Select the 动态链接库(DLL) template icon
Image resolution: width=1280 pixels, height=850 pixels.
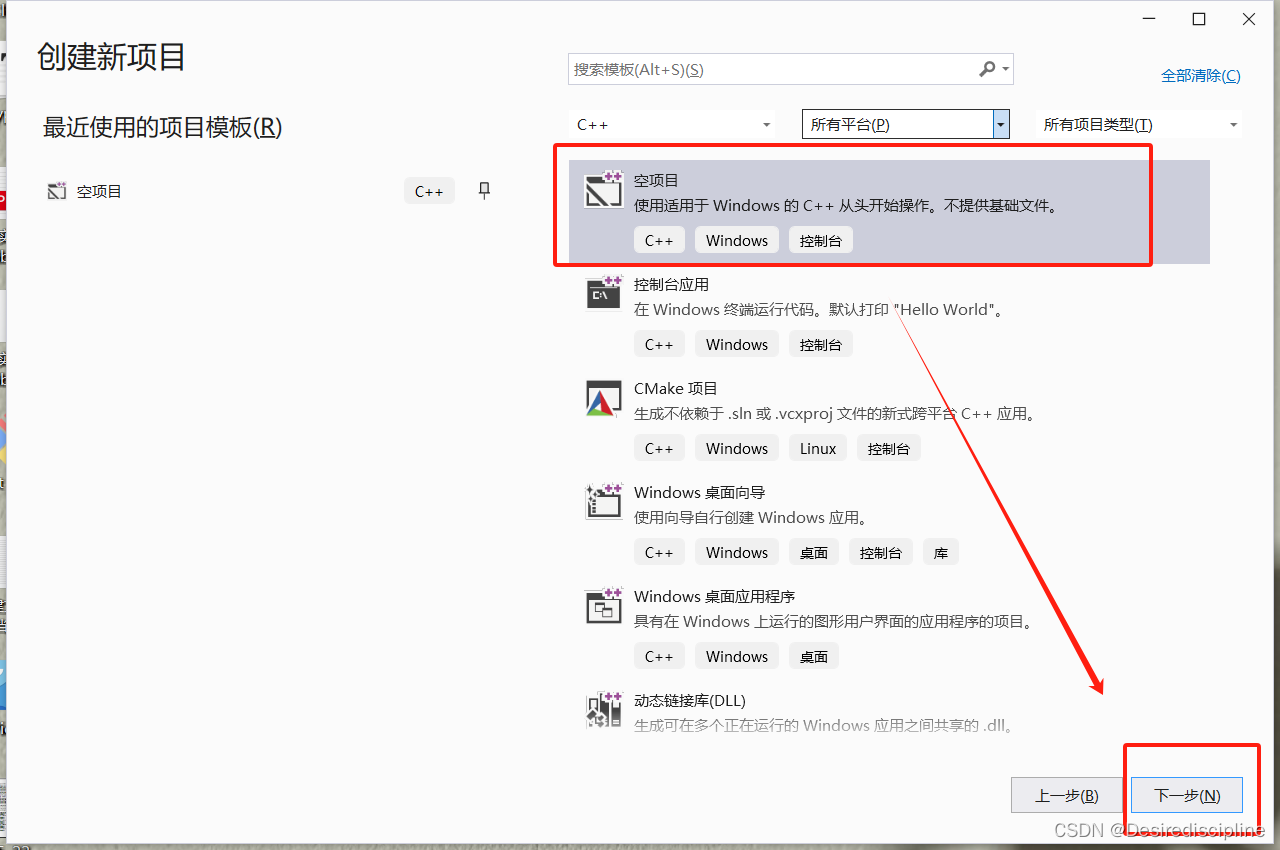pos(603,709)
